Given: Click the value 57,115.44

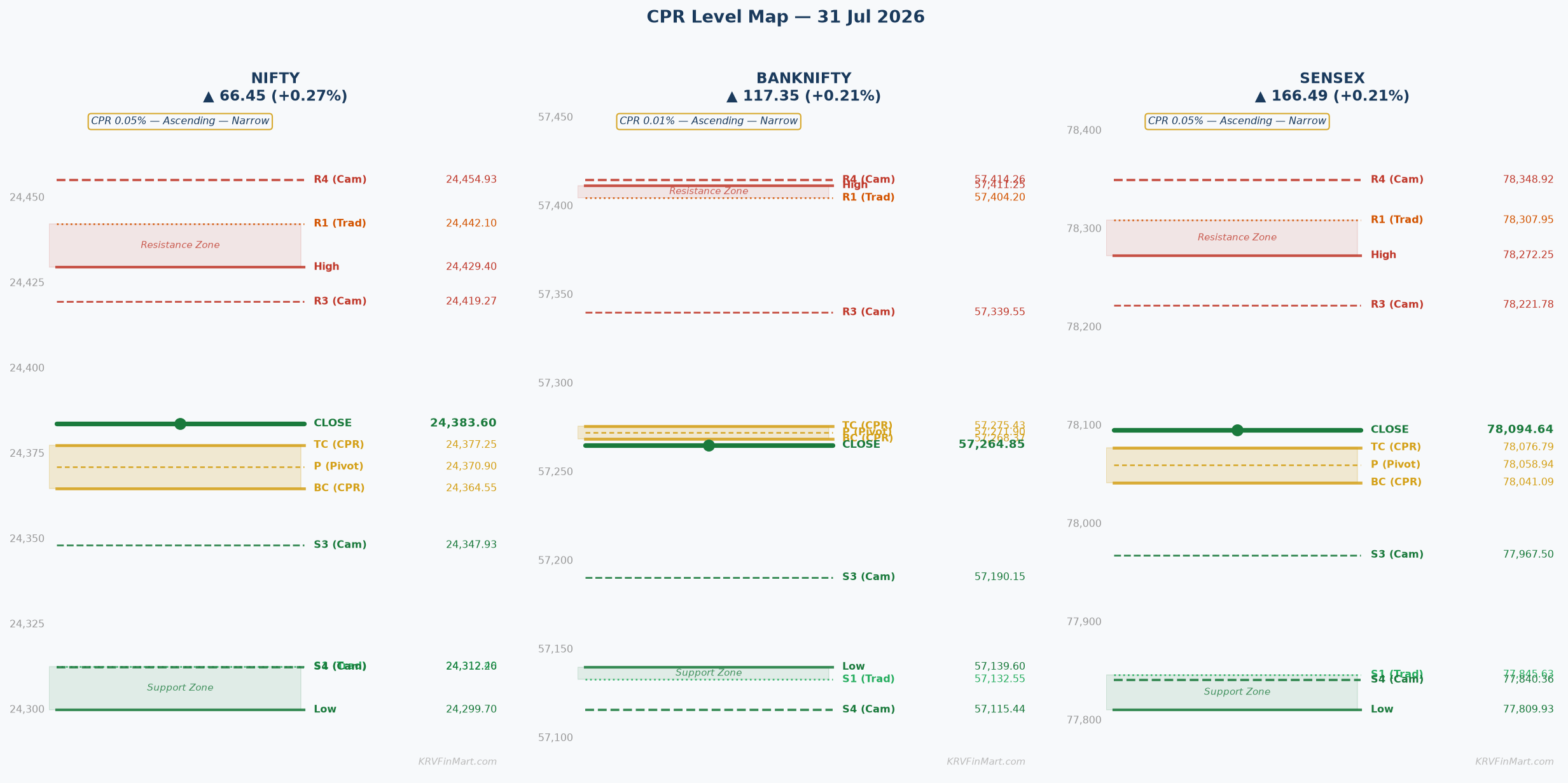Looking at the screenshot, I should pos(999,709).
